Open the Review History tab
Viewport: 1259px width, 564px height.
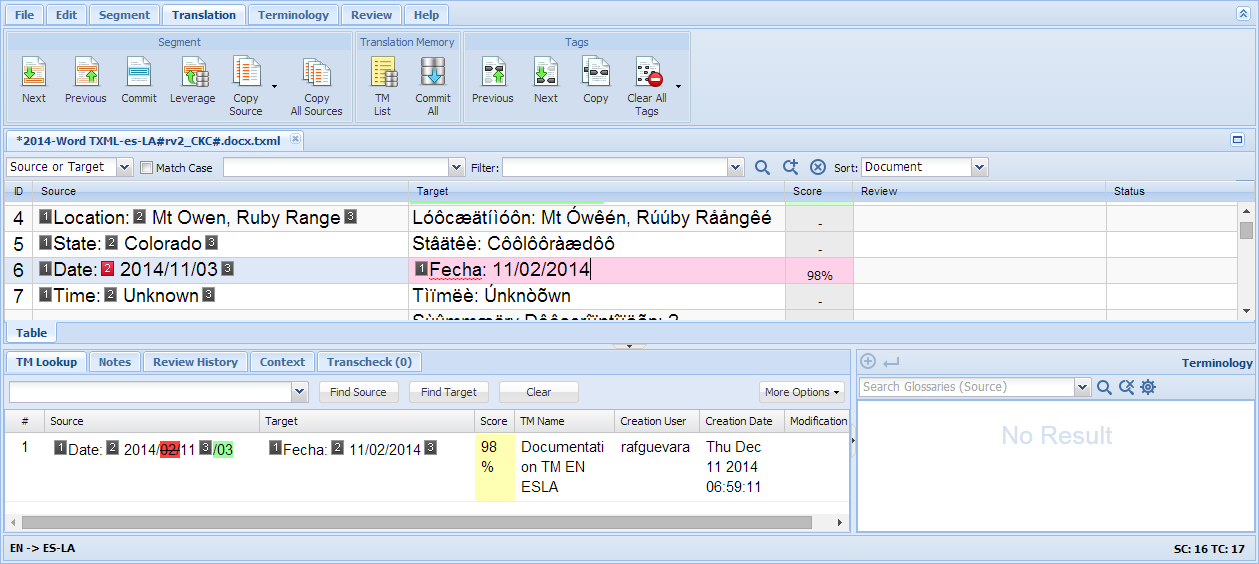[x=195, y=362]
